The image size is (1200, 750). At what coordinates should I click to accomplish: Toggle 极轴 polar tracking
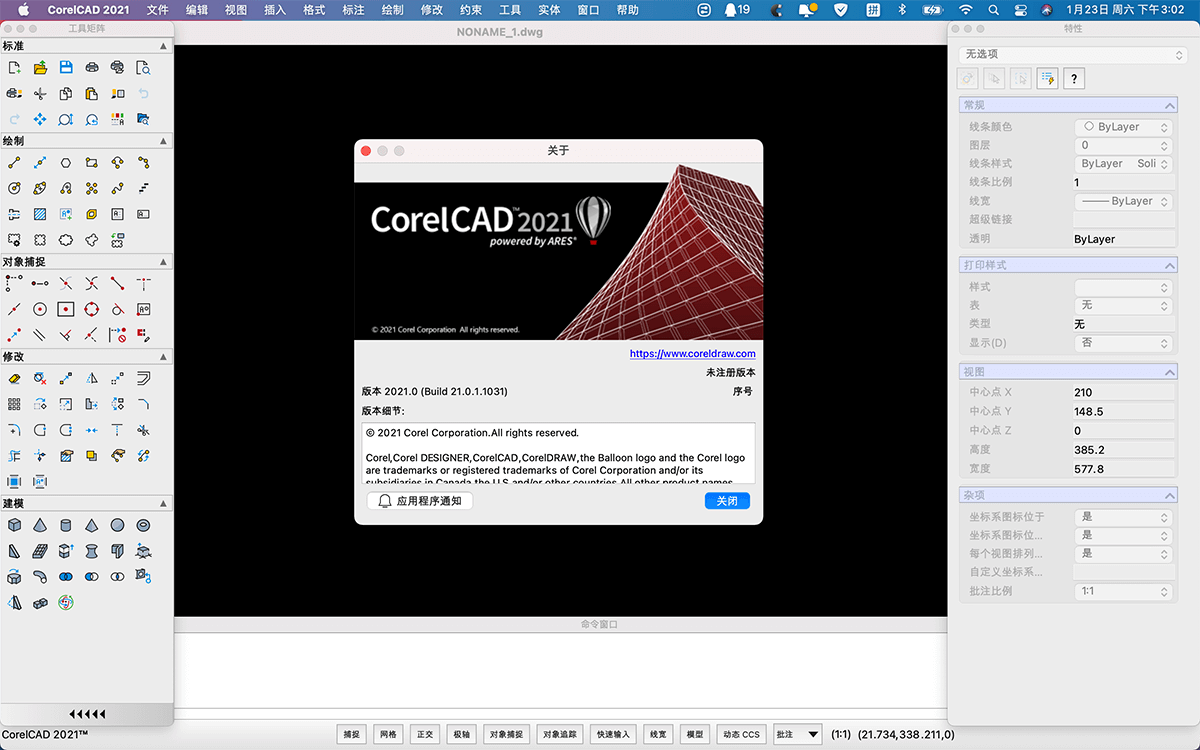click(x=461, y=734)
